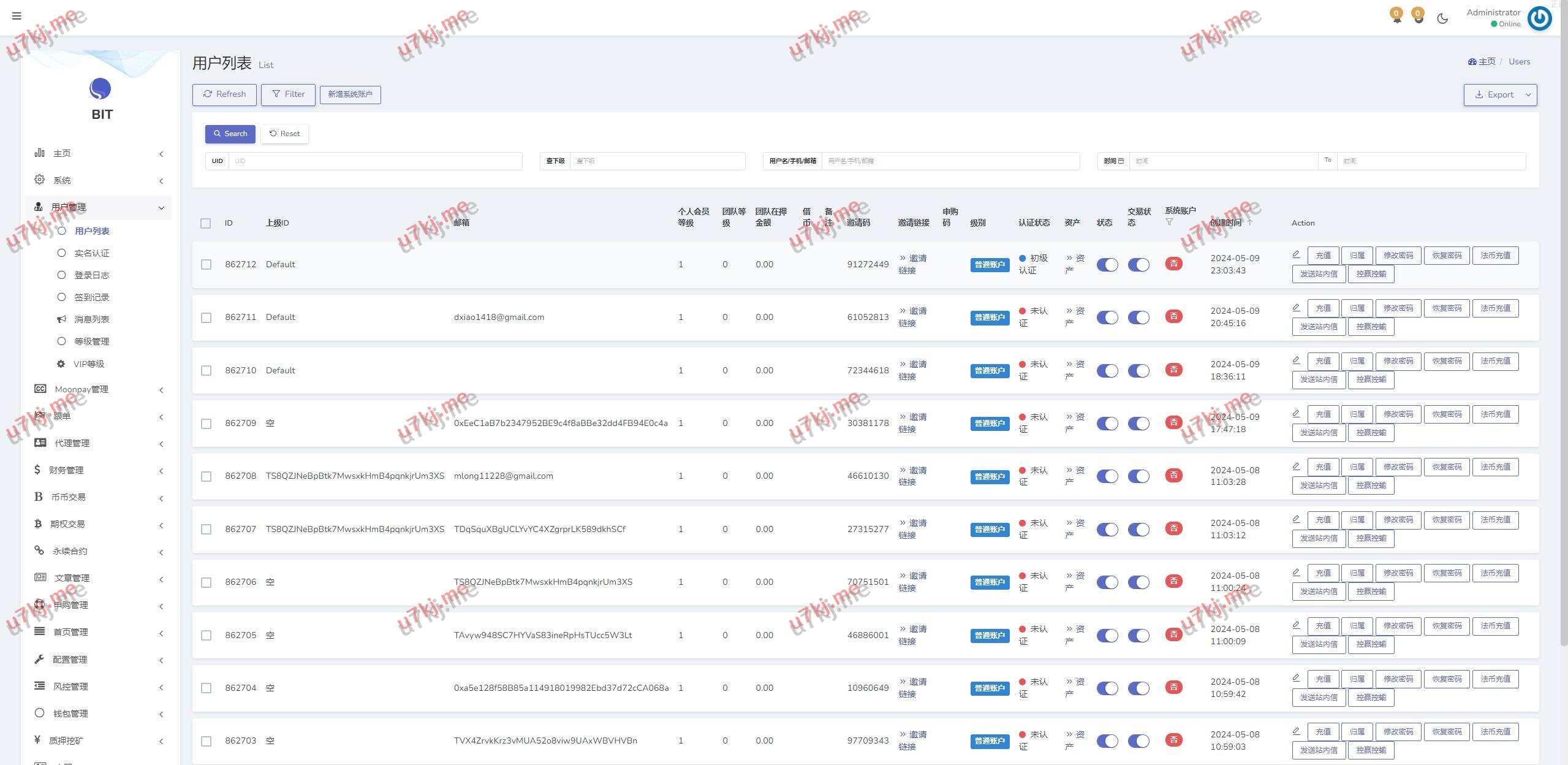Image resolution: width=1568 pixels, height=765 pixels.
Task: Click the hamburger menu icon at top-left
Action: [17, 16]
